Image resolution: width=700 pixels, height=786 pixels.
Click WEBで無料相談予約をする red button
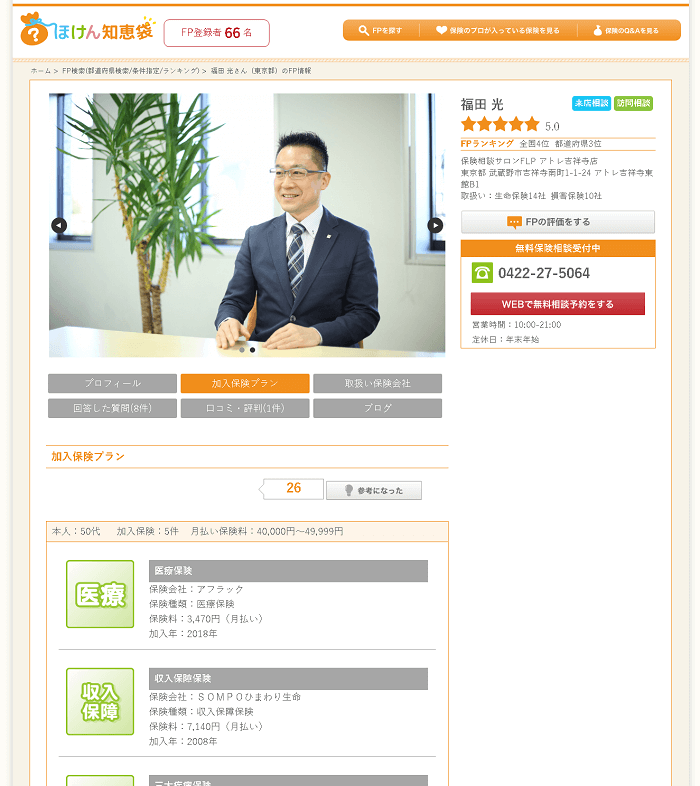pyautogui.click(x=558, y=304)
